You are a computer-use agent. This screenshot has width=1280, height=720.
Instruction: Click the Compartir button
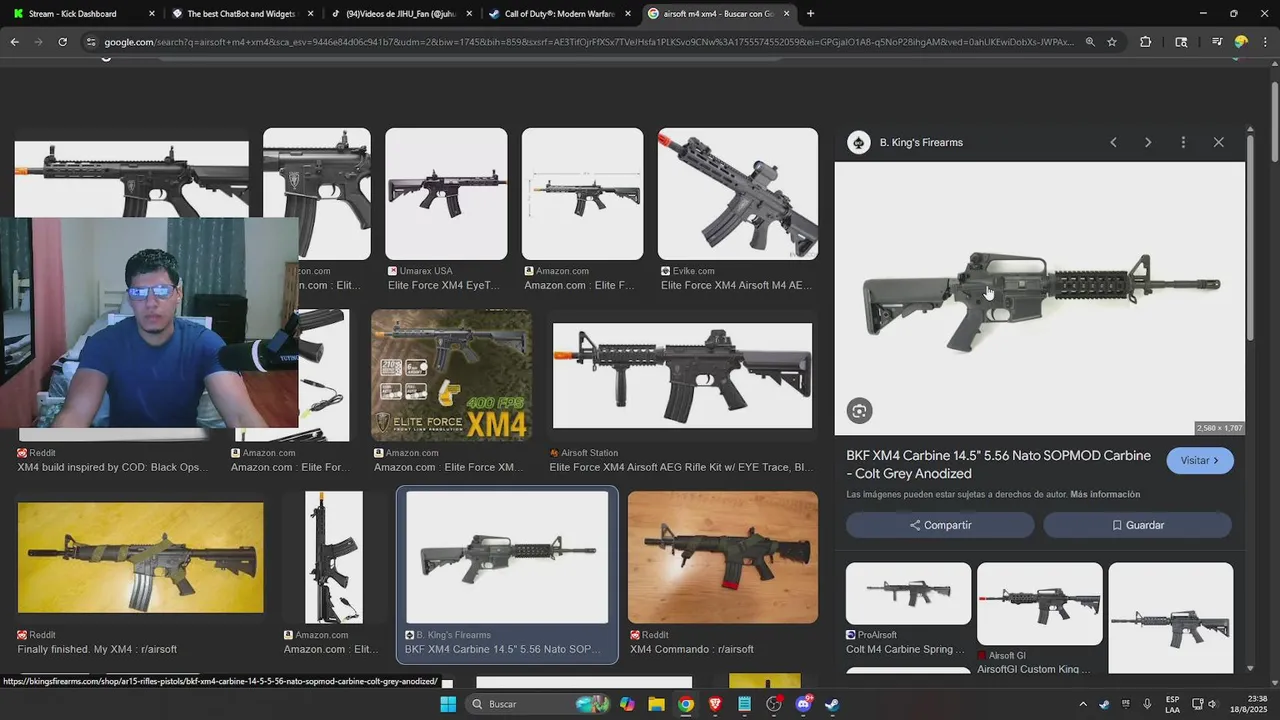[x=940, y=525]
